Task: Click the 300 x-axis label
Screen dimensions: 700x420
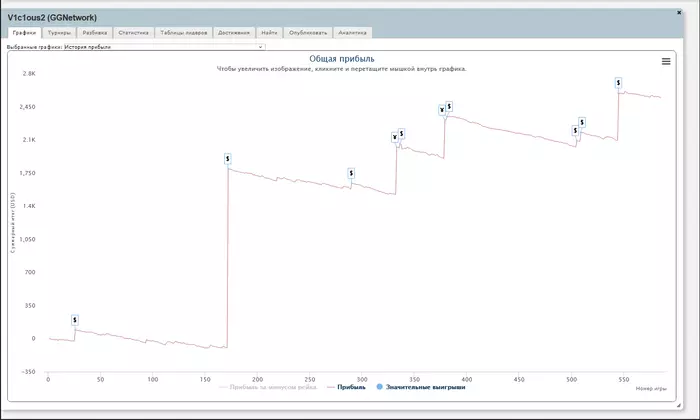Action: tap(362, 379)
